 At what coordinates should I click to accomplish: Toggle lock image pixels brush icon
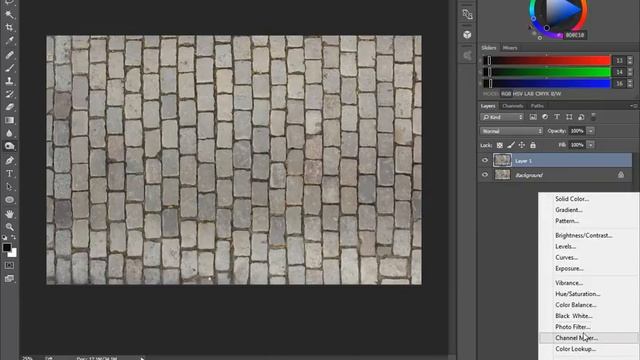[x=511, y=145]
